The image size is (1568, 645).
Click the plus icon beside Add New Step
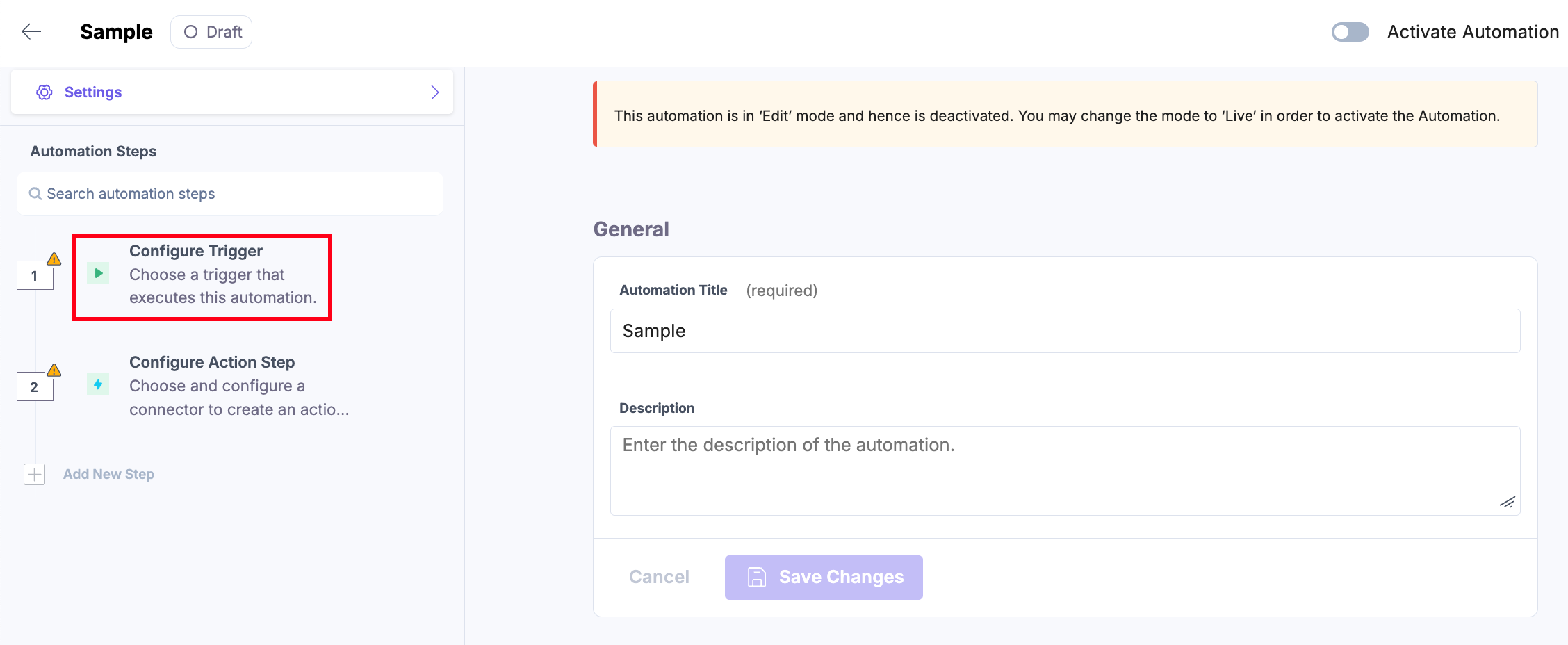coord(33,474)
